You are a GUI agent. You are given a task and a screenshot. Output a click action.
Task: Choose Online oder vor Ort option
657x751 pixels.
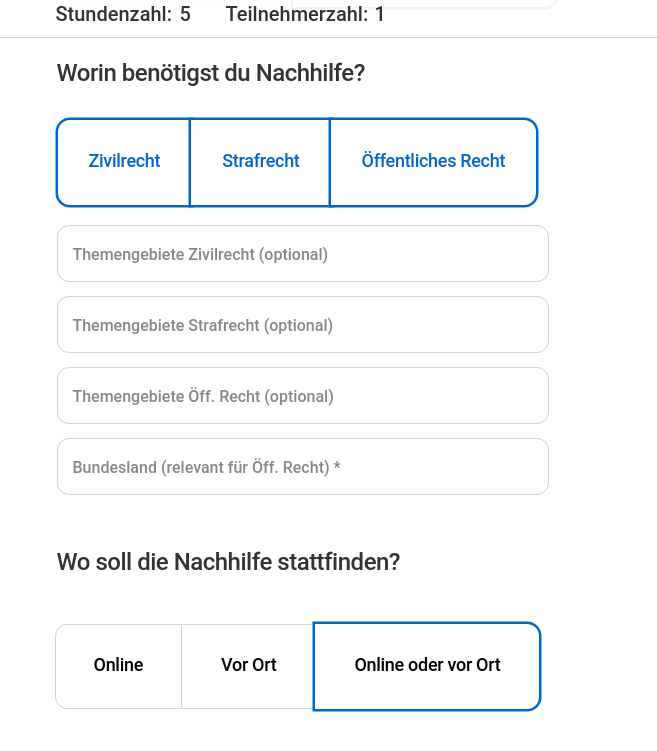[x=427, y=666]
